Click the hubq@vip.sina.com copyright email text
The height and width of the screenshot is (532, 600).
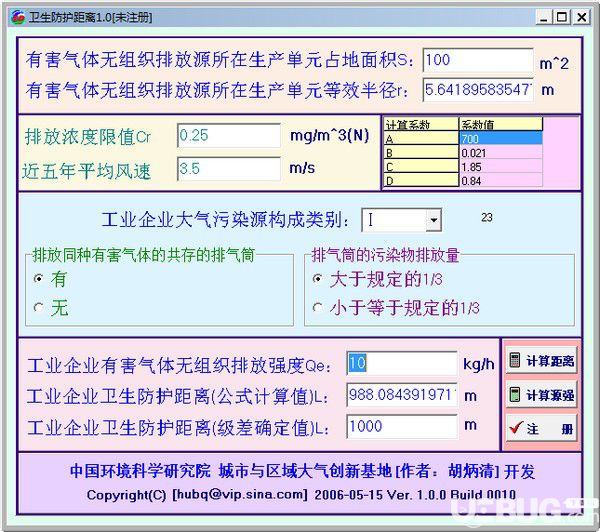point(240,494)
